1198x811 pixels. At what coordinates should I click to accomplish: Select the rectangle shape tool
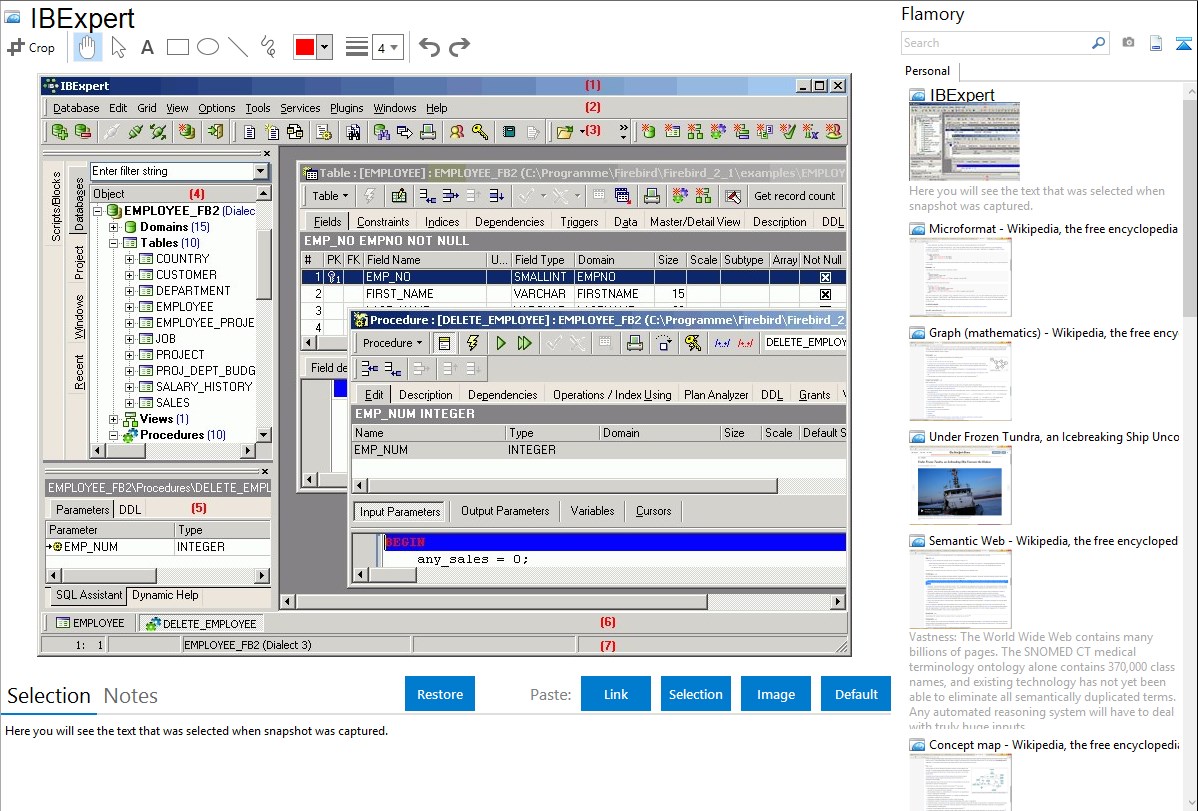(178, 47)
